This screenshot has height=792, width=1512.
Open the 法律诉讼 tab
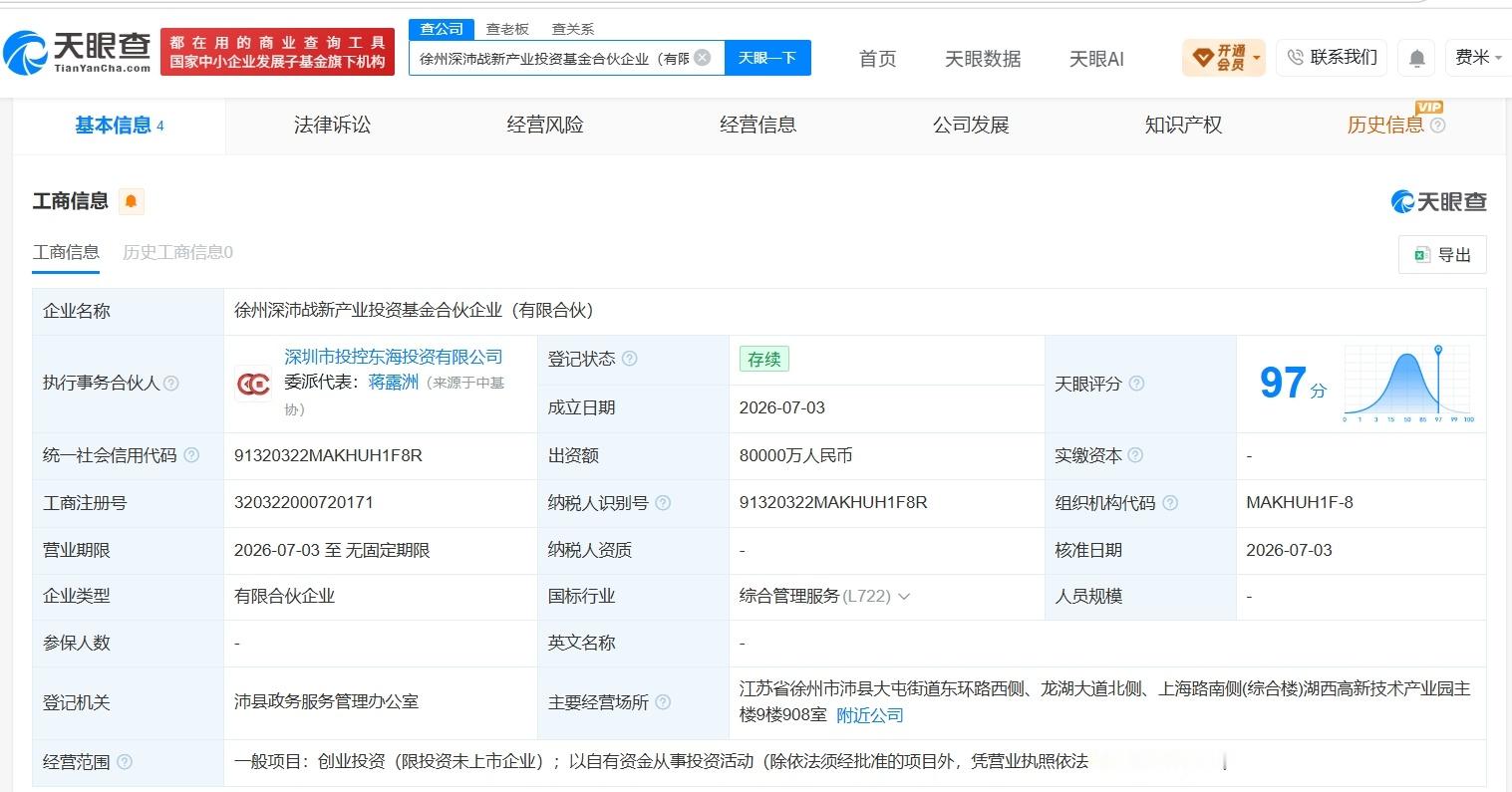coord(332,126)
